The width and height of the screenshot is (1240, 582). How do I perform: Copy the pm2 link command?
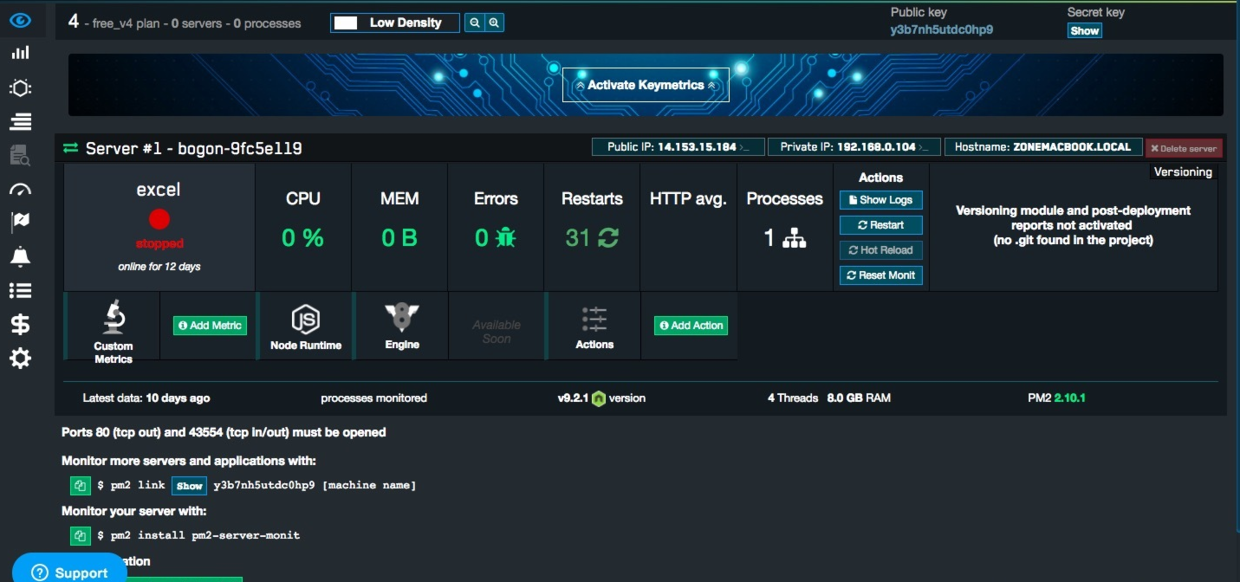pyautogui.click(x=80, y=486)
